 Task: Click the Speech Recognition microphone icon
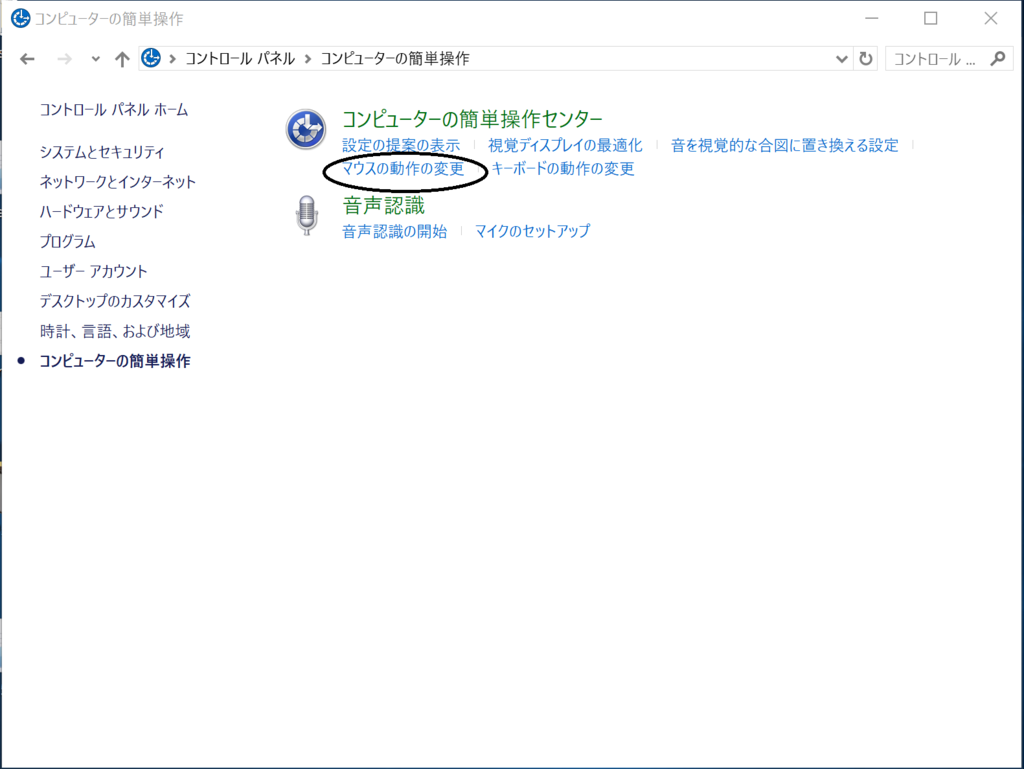click(306, 214)
